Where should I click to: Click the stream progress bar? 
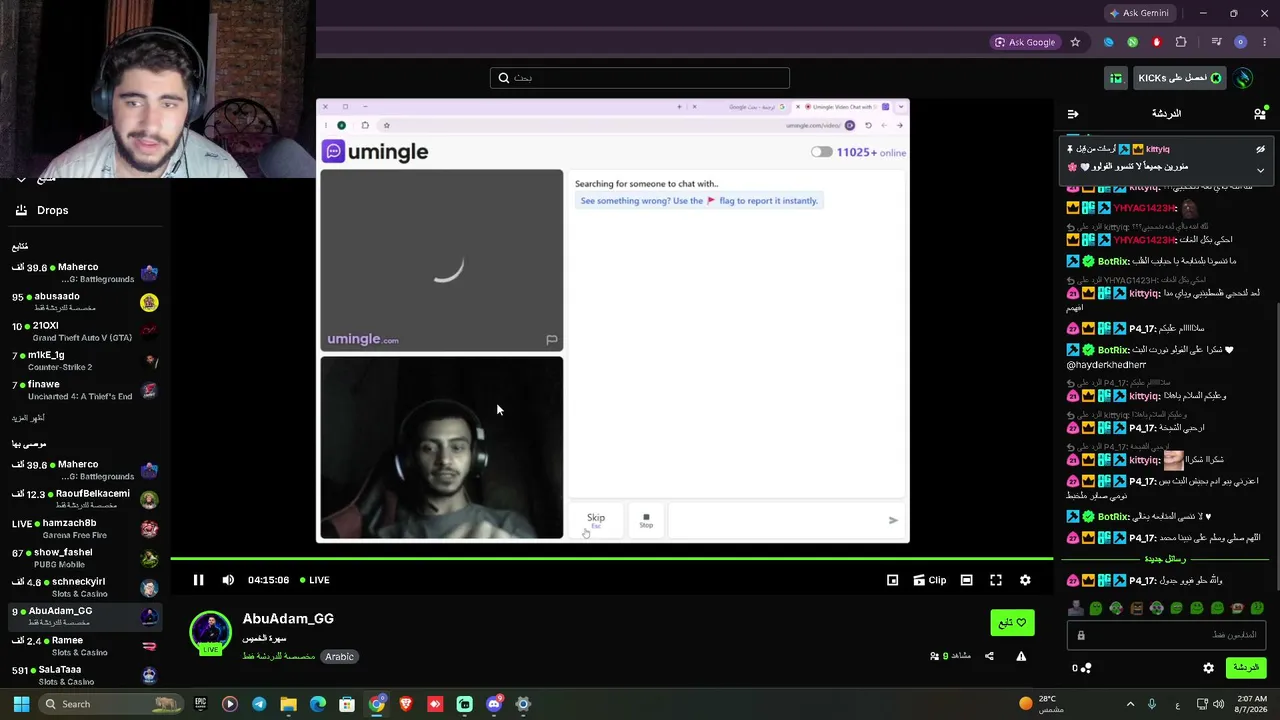pos(611,559)
